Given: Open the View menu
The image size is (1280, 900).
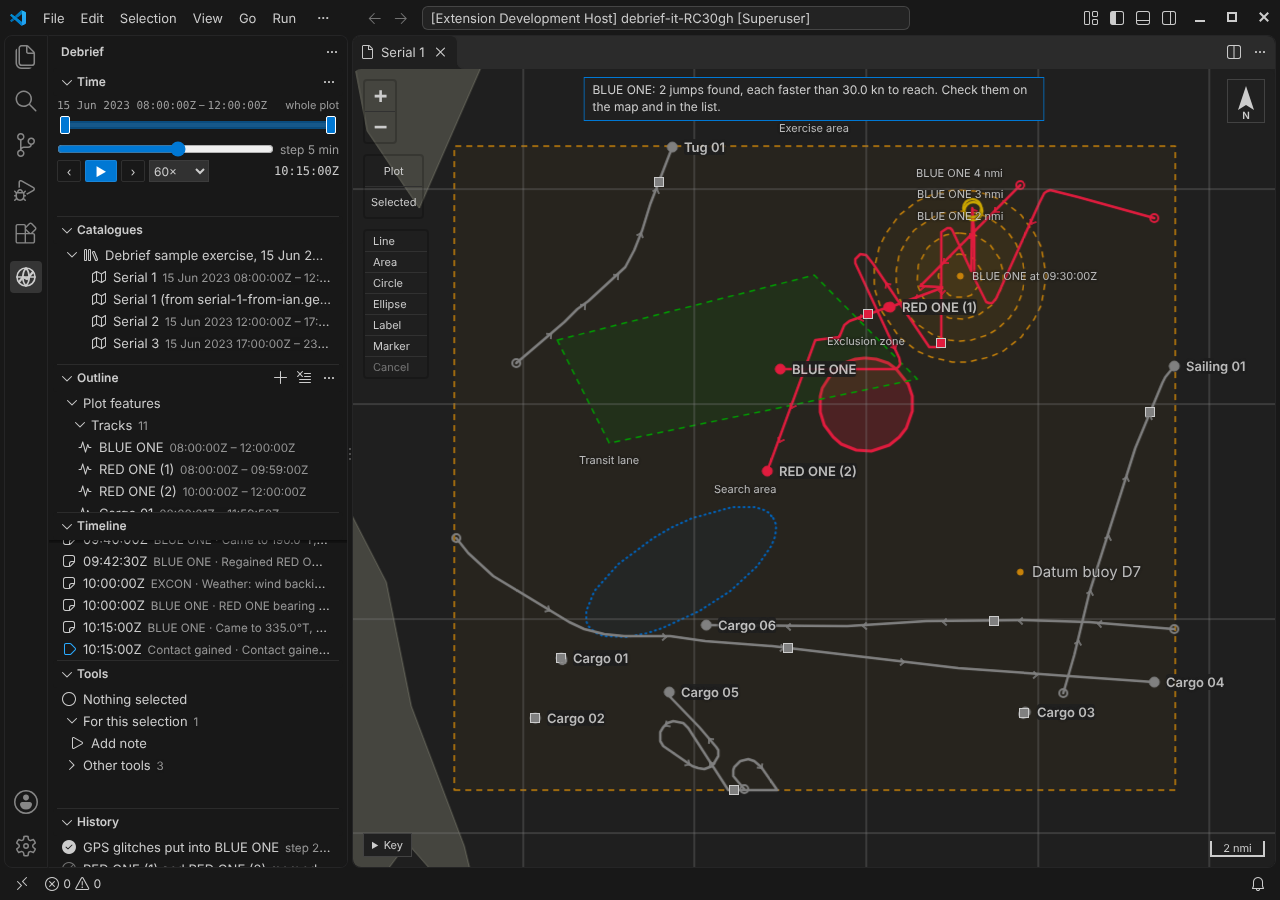Looking at the screenshot, I should tap(208, 18).
